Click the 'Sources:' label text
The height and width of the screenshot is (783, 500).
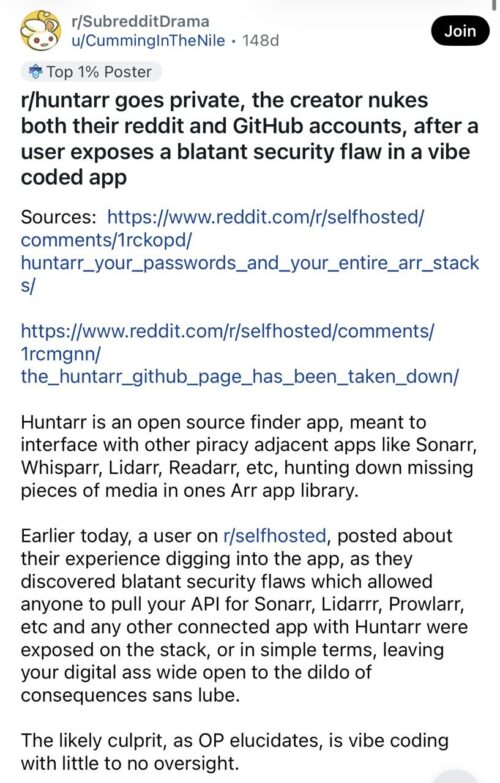59,217
